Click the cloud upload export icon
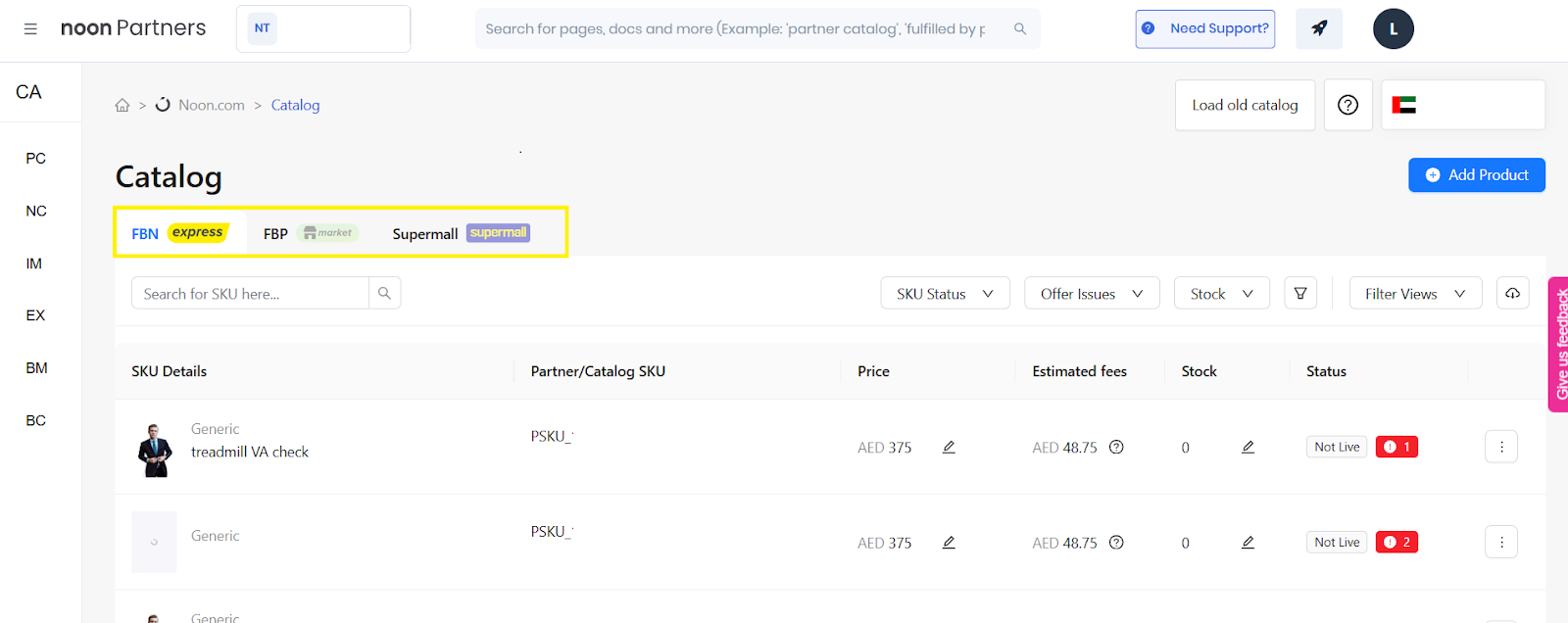This screenshot has height=623, width=1568. [1513, 293]
